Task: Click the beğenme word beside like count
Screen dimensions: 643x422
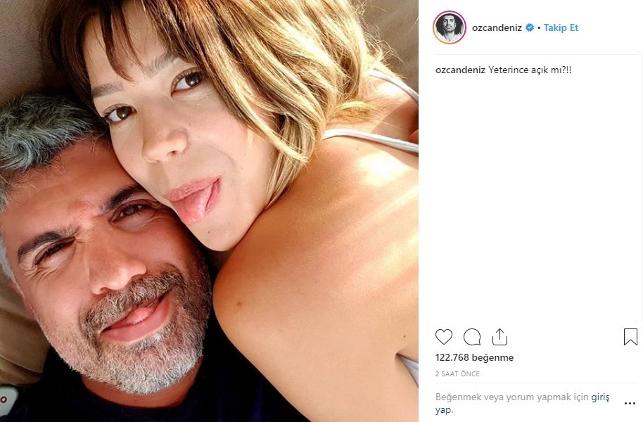Action: (495, 358)
